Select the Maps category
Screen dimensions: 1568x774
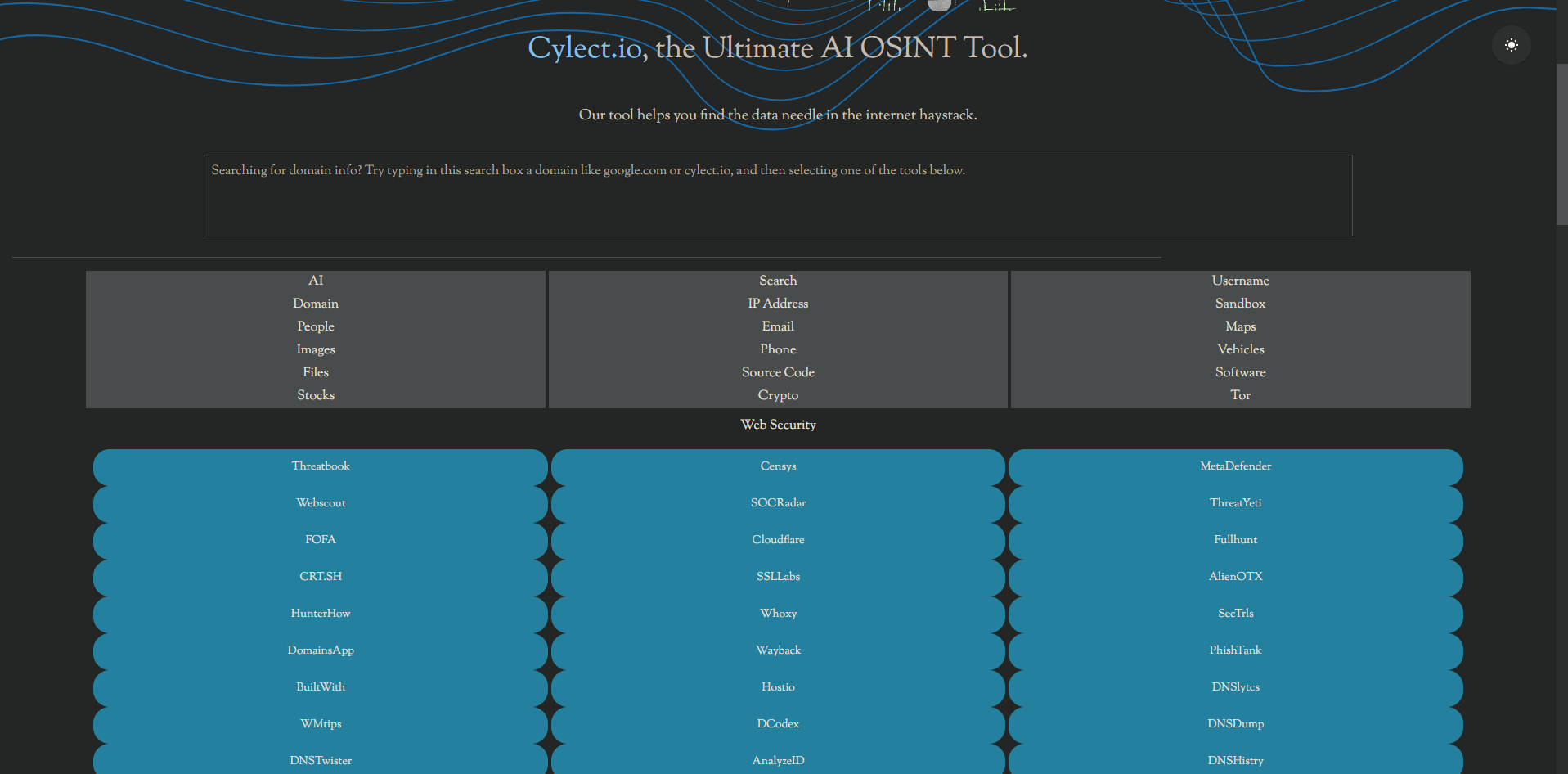(x=1241, y=326)
